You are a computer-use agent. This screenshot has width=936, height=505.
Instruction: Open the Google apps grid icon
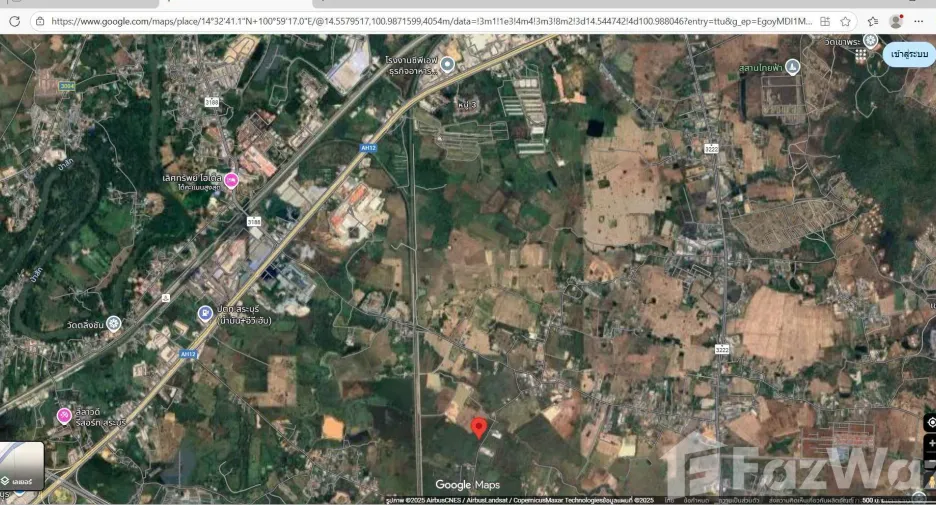pyautogui.click(x=861, y=56)
